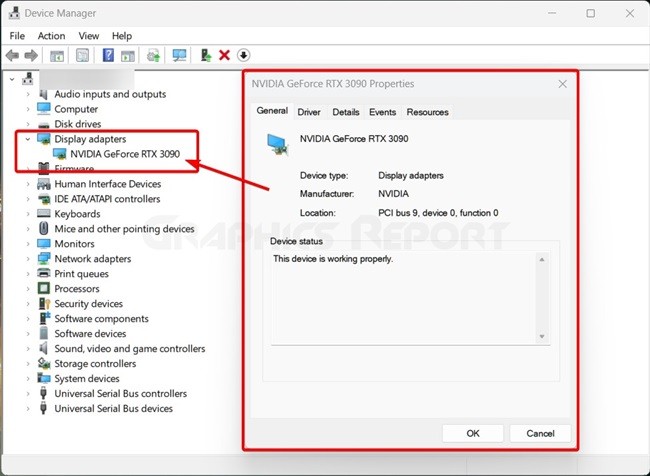Click the Disable device down-arrow icon
The image size is (650, 476).
pos(244,55)
